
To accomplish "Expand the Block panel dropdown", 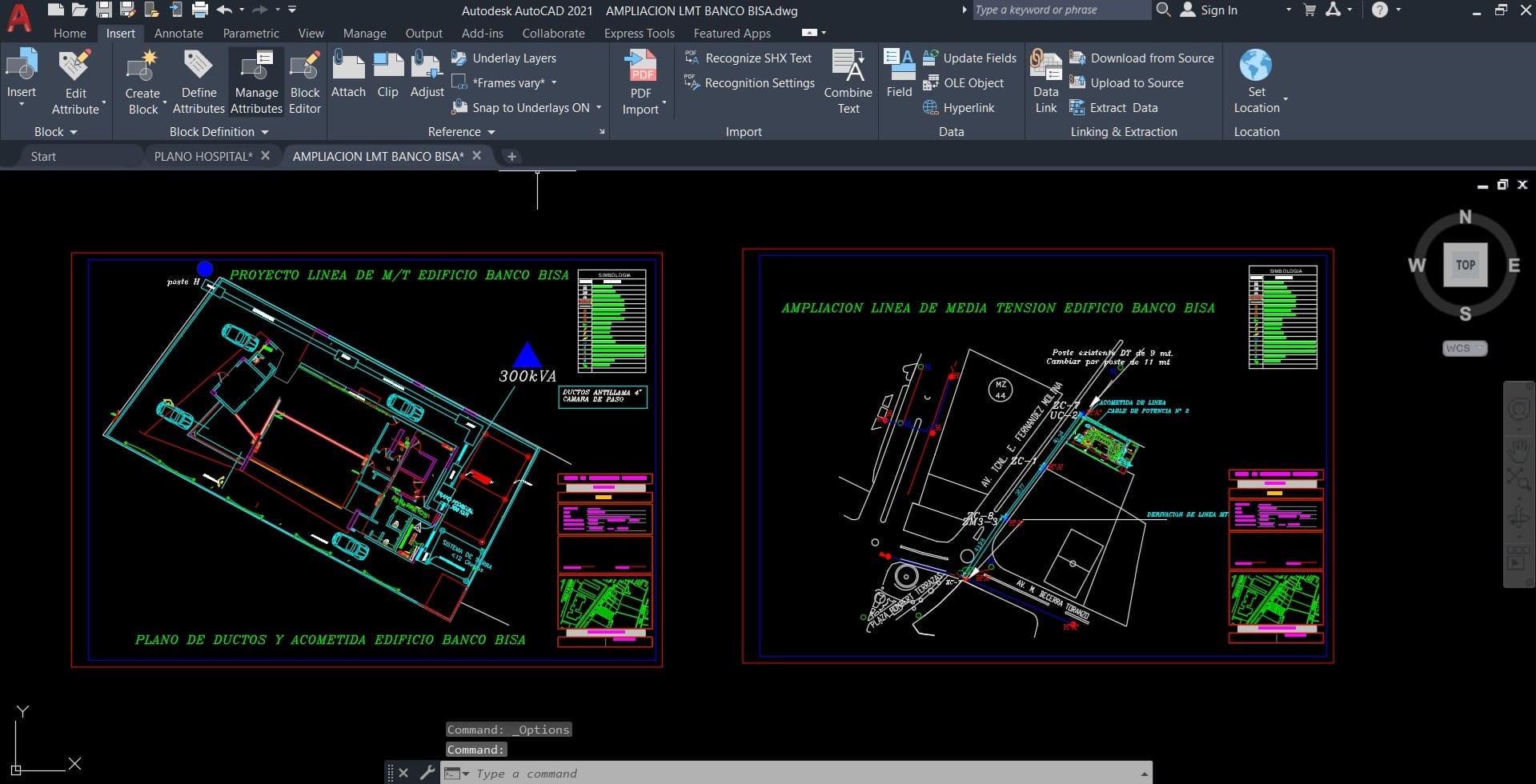I will pyautogui.click(x=56, y=132).
